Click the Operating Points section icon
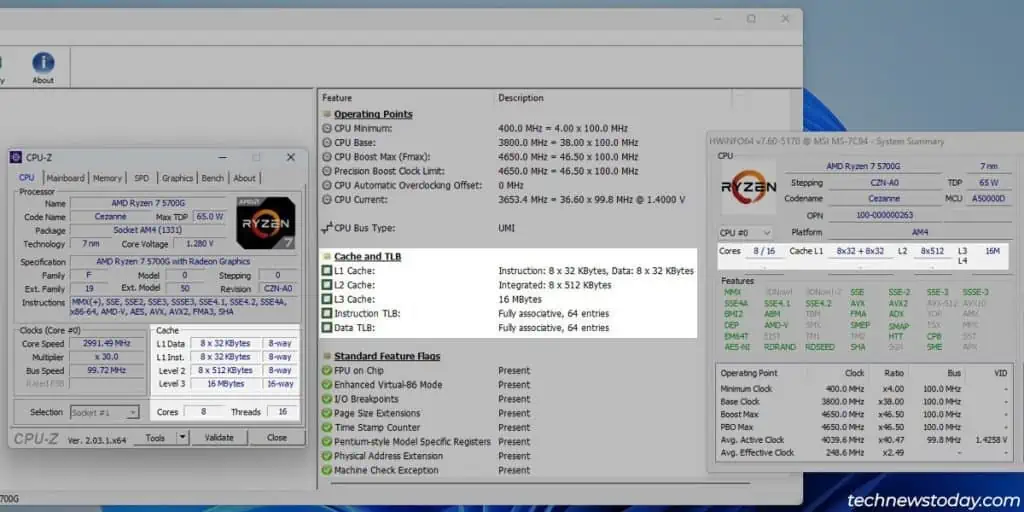1024x512 pixels. (327, 114)
